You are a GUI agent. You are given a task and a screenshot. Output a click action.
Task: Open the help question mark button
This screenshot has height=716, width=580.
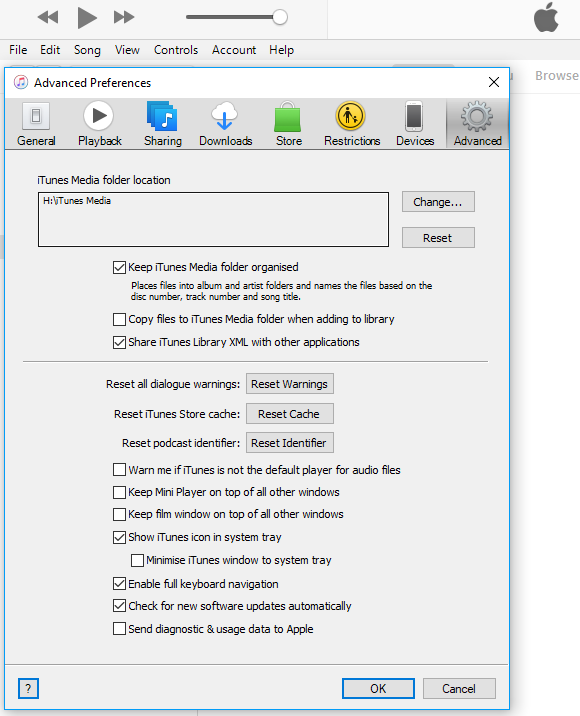click(x=28, y=688)
